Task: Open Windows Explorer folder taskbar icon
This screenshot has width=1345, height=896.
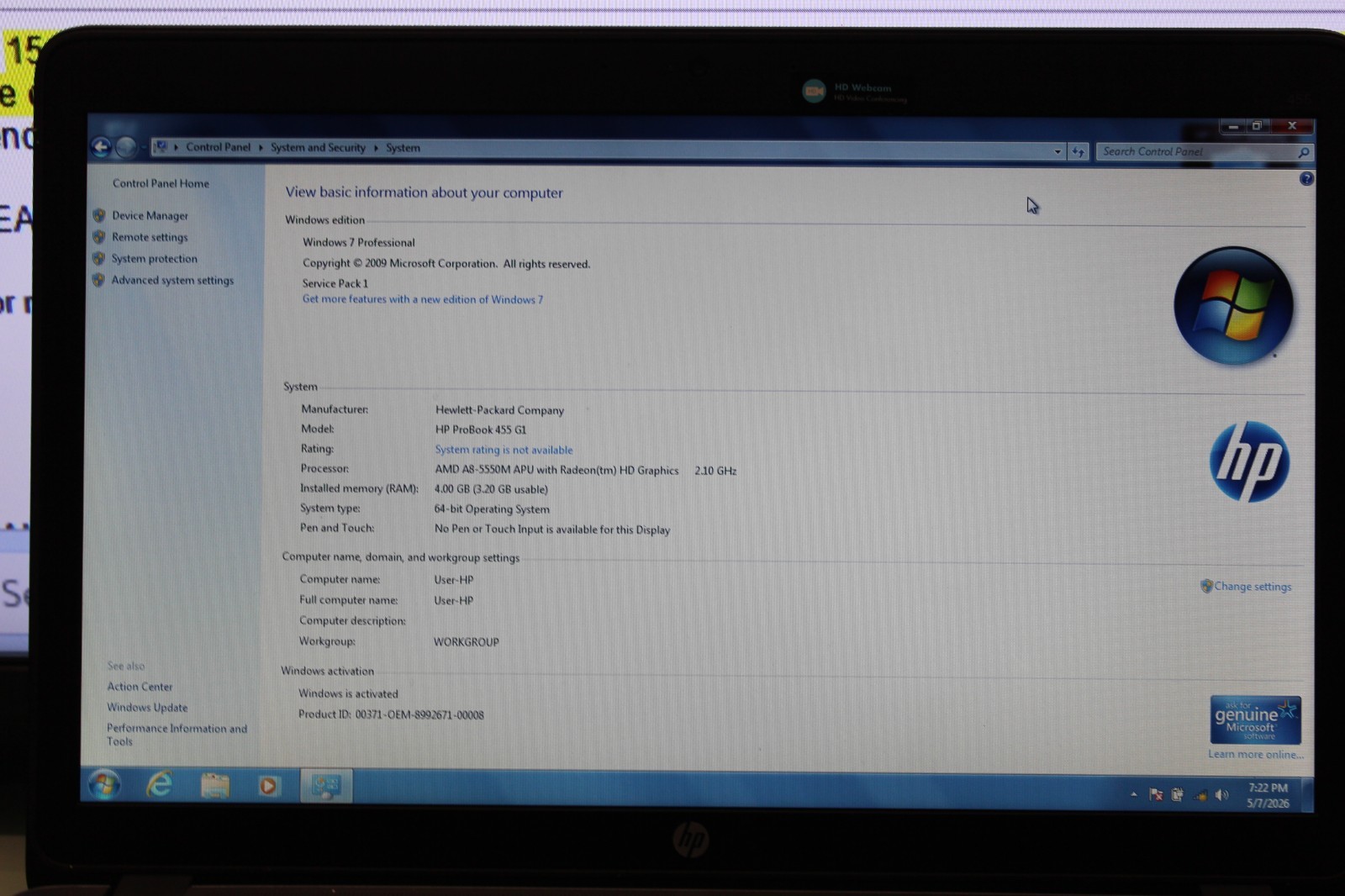Action: 215,786
